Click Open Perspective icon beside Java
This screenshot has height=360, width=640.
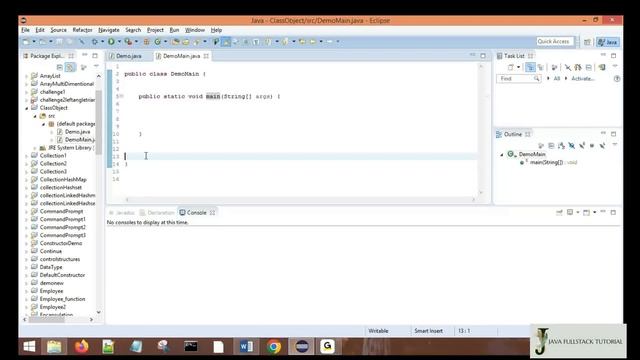(x=587, y=42)
